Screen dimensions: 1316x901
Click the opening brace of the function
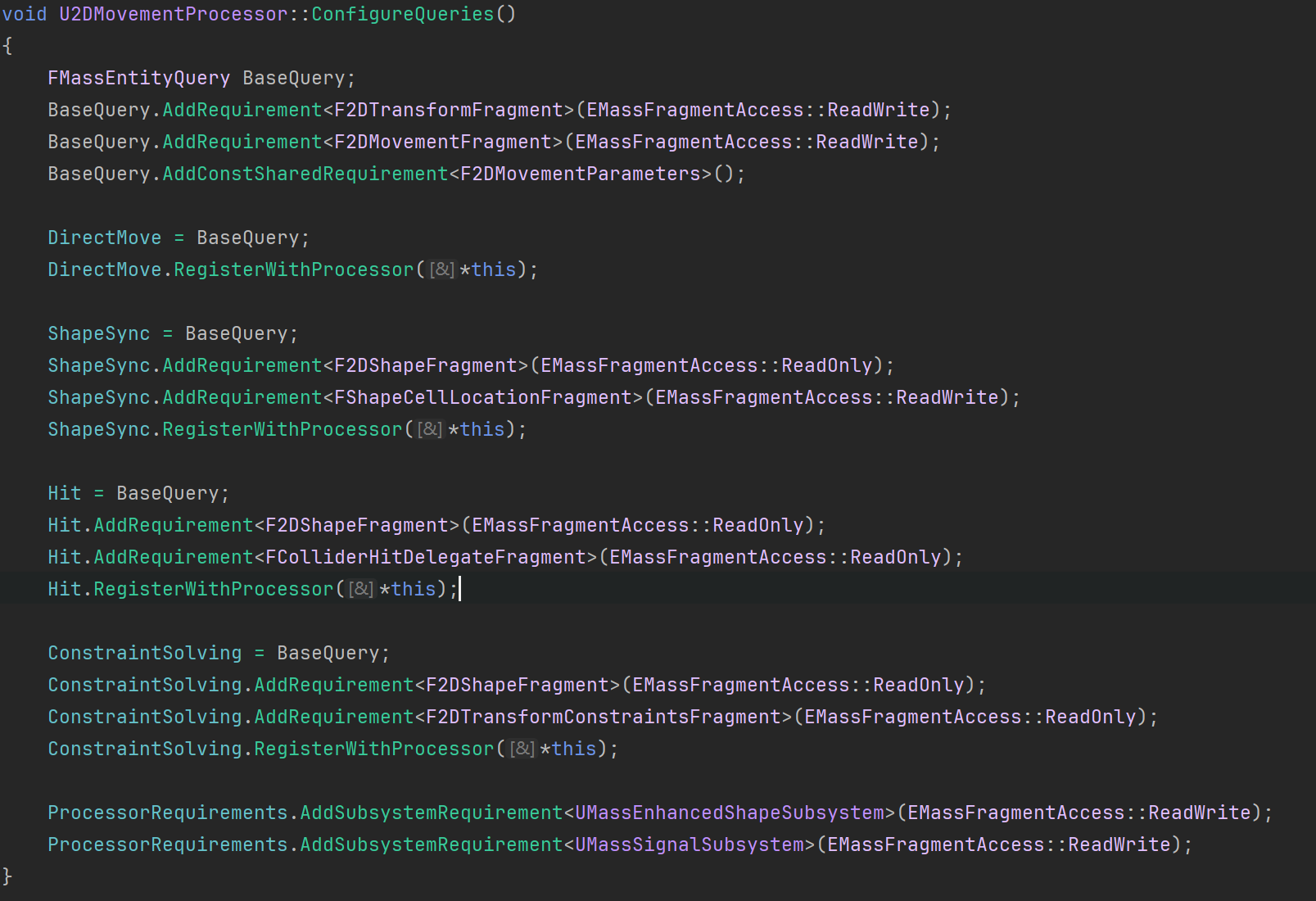point(7,46)
